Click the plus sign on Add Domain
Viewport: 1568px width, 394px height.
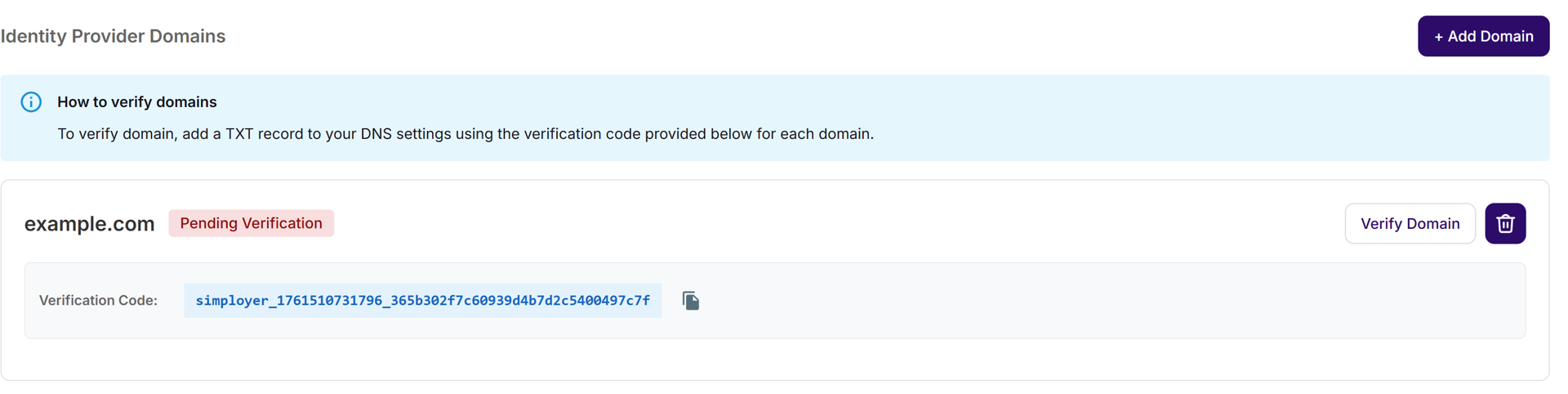(x=1439, y=37)
